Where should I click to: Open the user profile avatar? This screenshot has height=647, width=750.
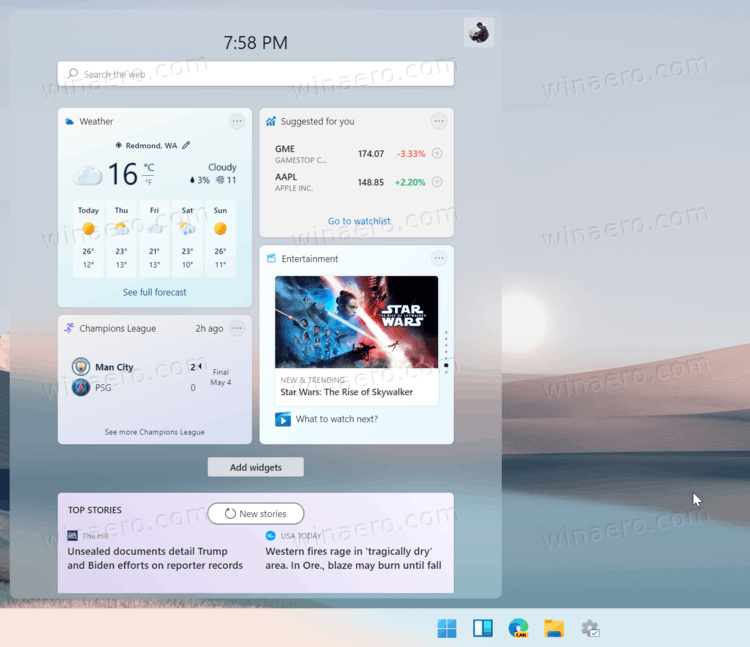[x=479, y=33]
